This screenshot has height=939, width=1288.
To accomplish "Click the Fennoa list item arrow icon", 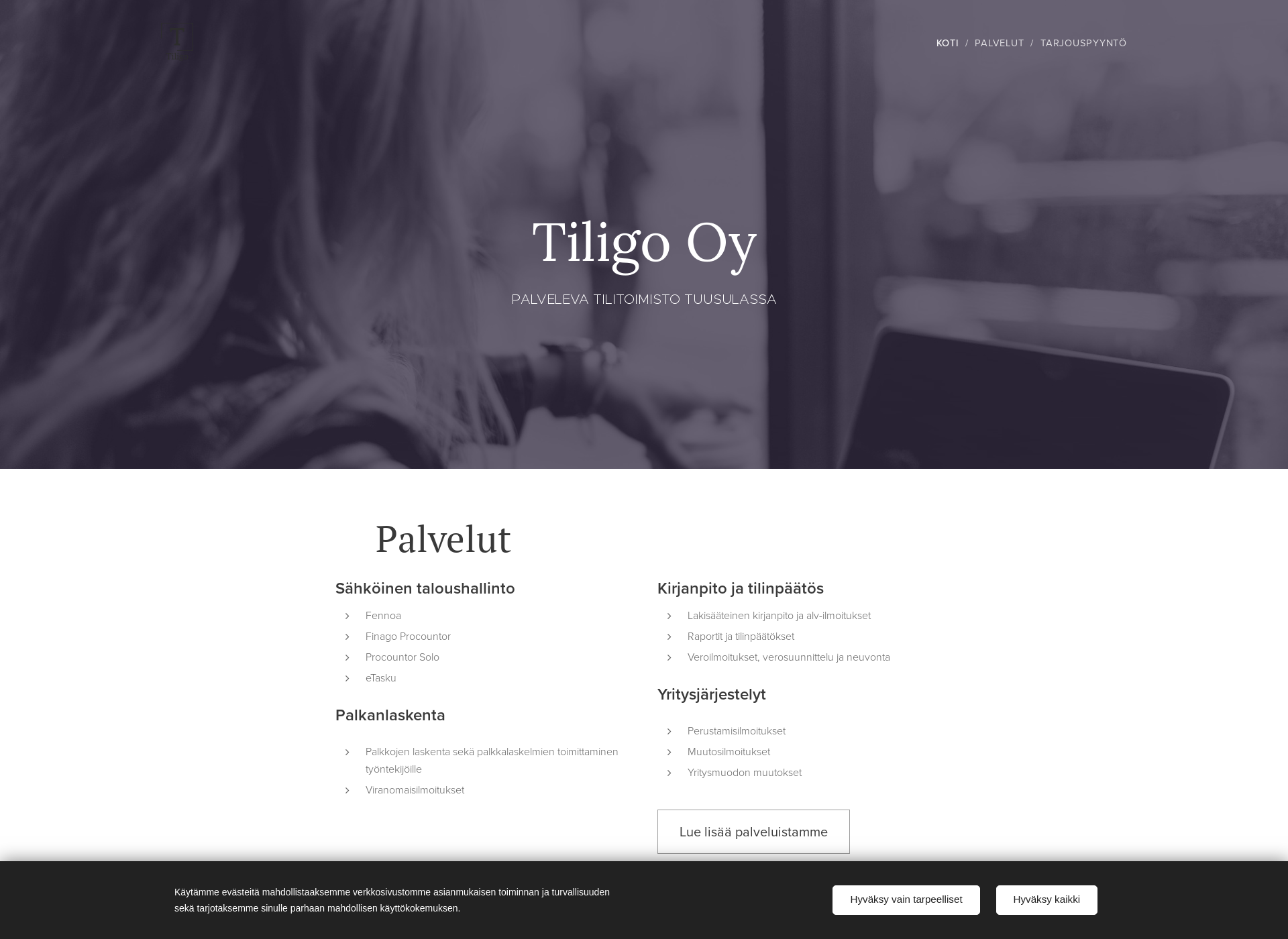I will pos(347,615).
